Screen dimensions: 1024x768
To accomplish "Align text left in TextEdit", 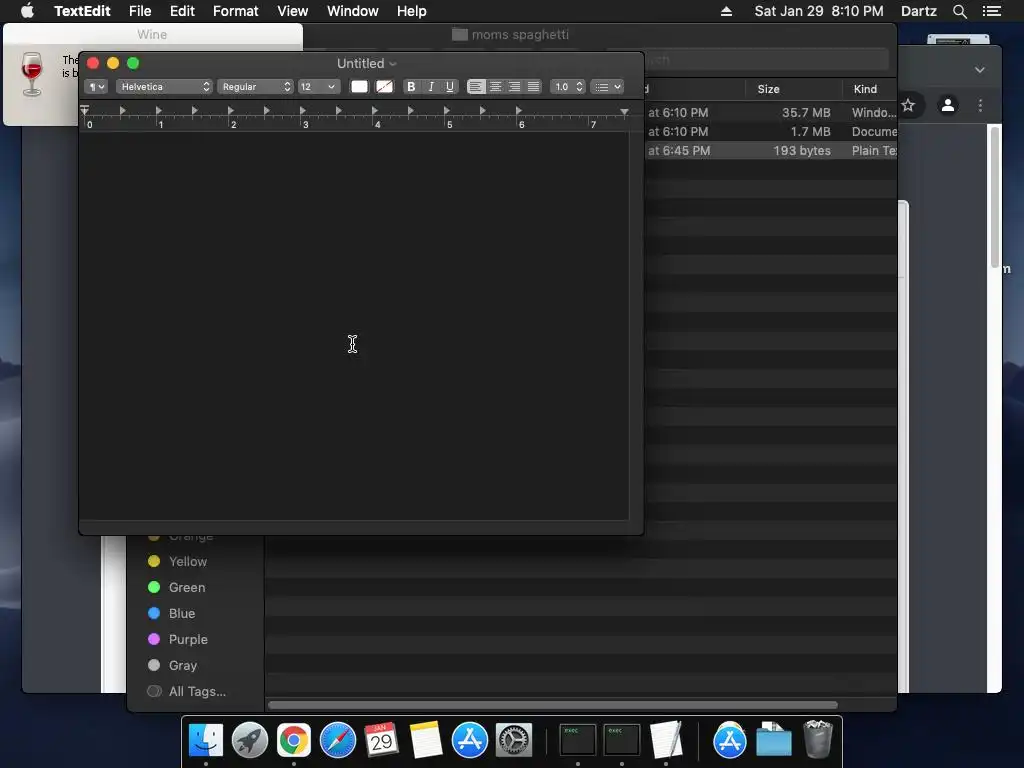I will tap(476, 87).
